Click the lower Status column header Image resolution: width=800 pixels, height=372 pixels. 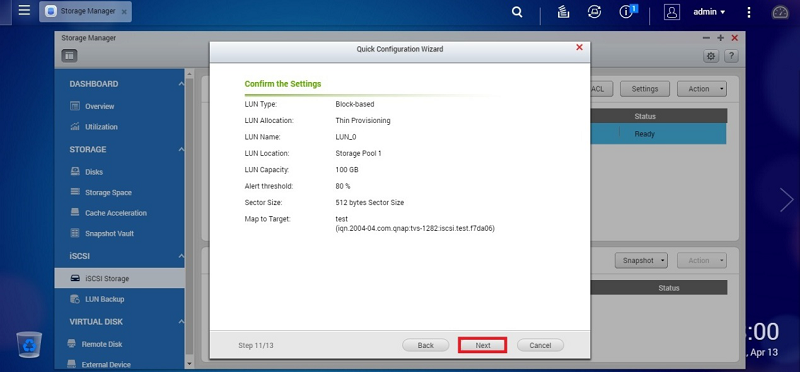[668, 288]
